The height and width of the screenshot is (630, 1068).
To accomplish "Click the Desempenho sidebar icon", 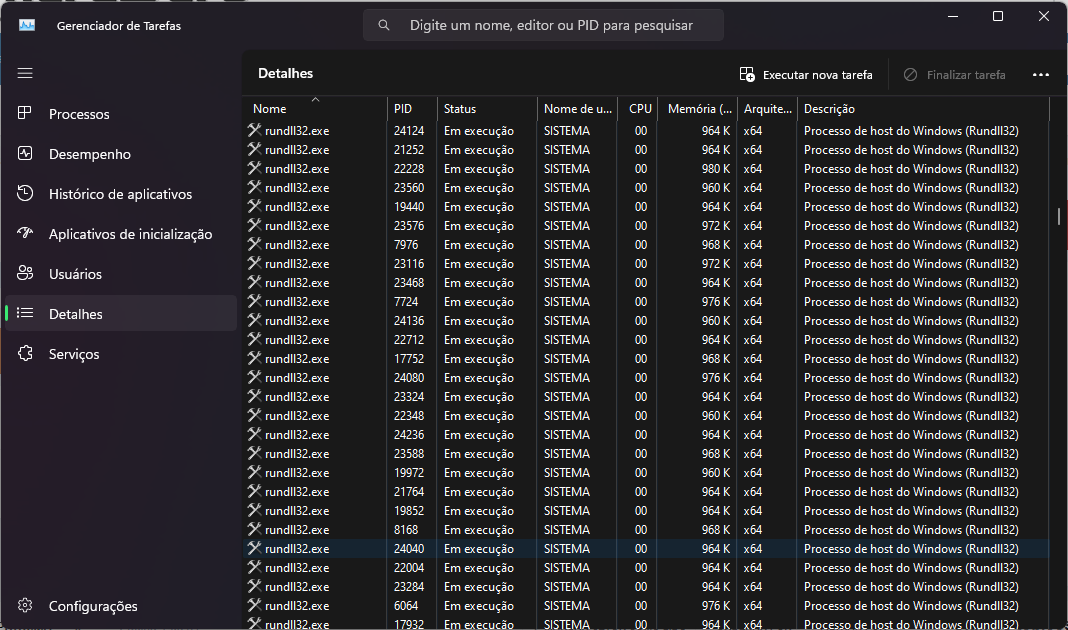I will 25,153.
